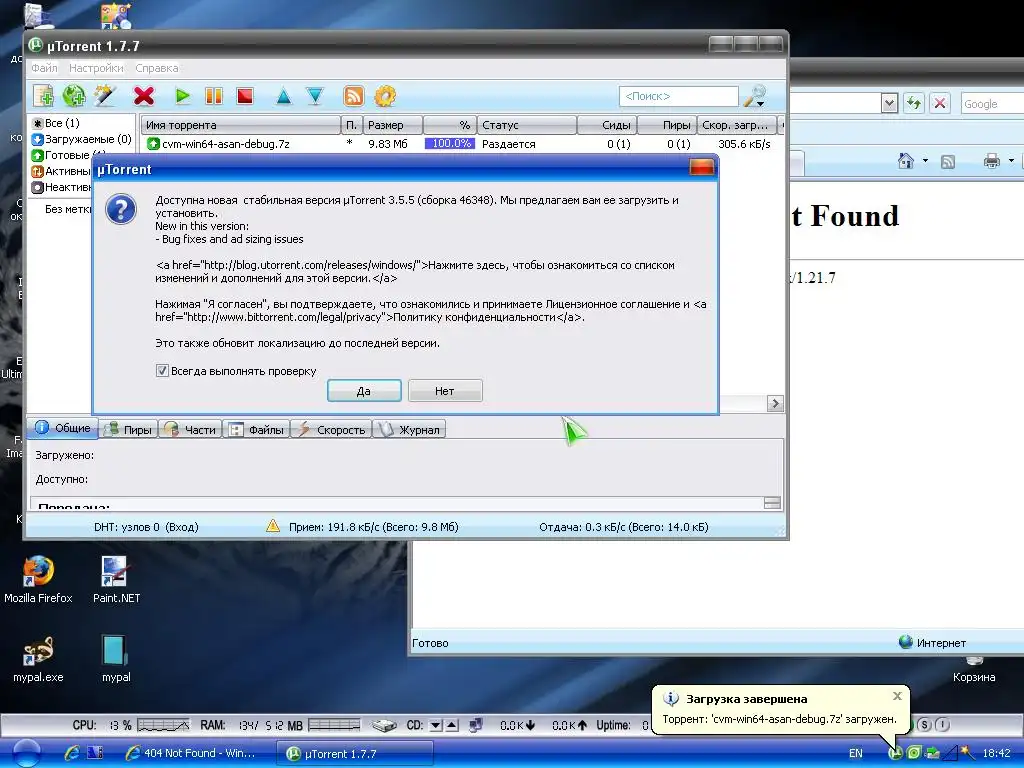Open the Настройки menu

96,68
